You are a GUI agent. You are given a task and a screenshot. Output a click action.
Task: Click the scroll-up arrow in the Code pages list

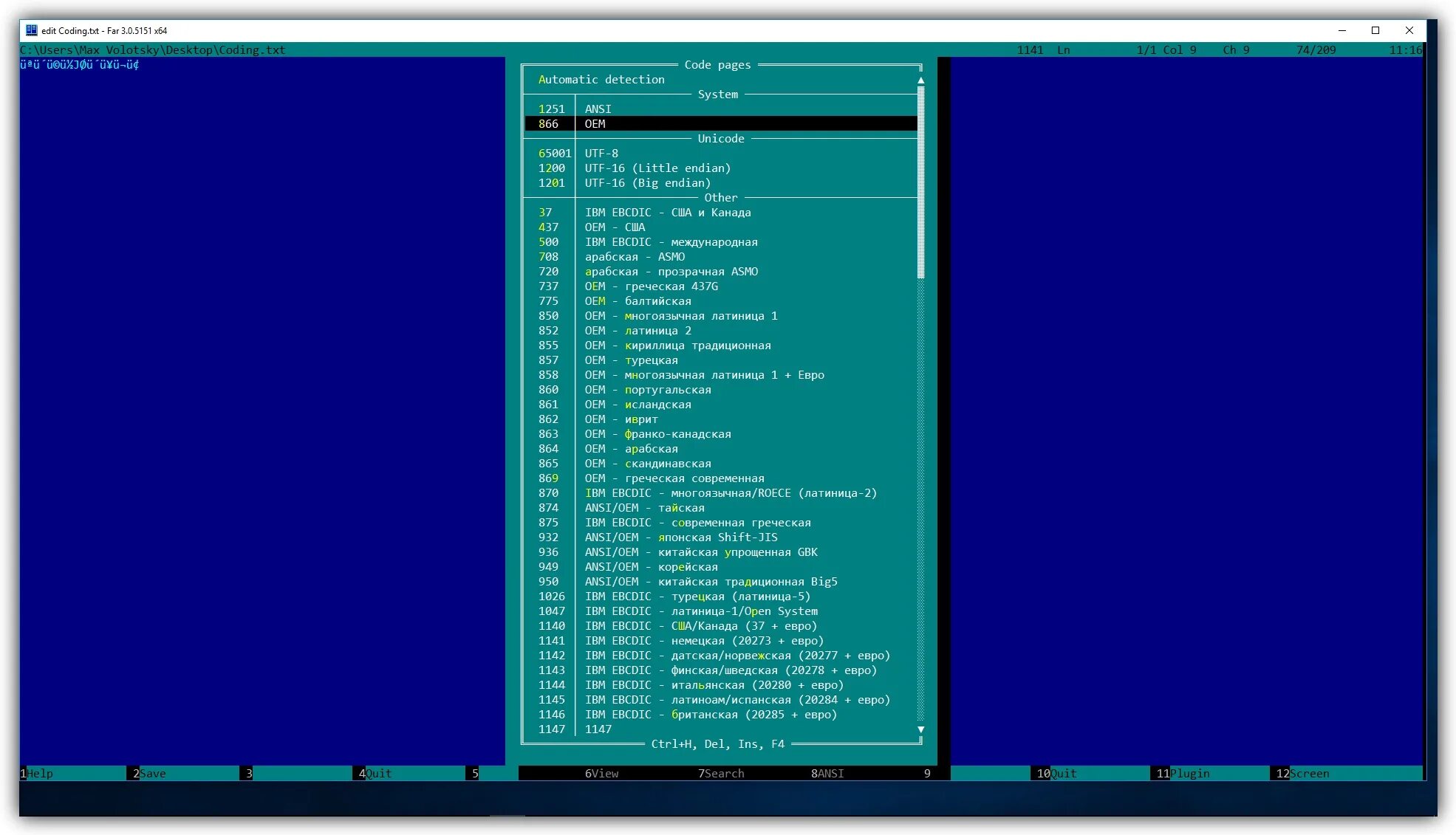tap(920, 80)
